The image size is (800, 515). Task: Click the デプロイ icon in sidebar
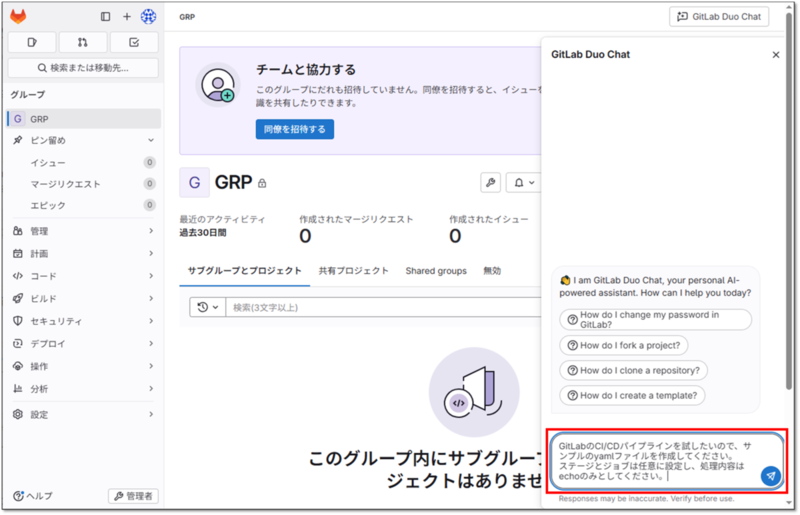[x=18, y=344]
